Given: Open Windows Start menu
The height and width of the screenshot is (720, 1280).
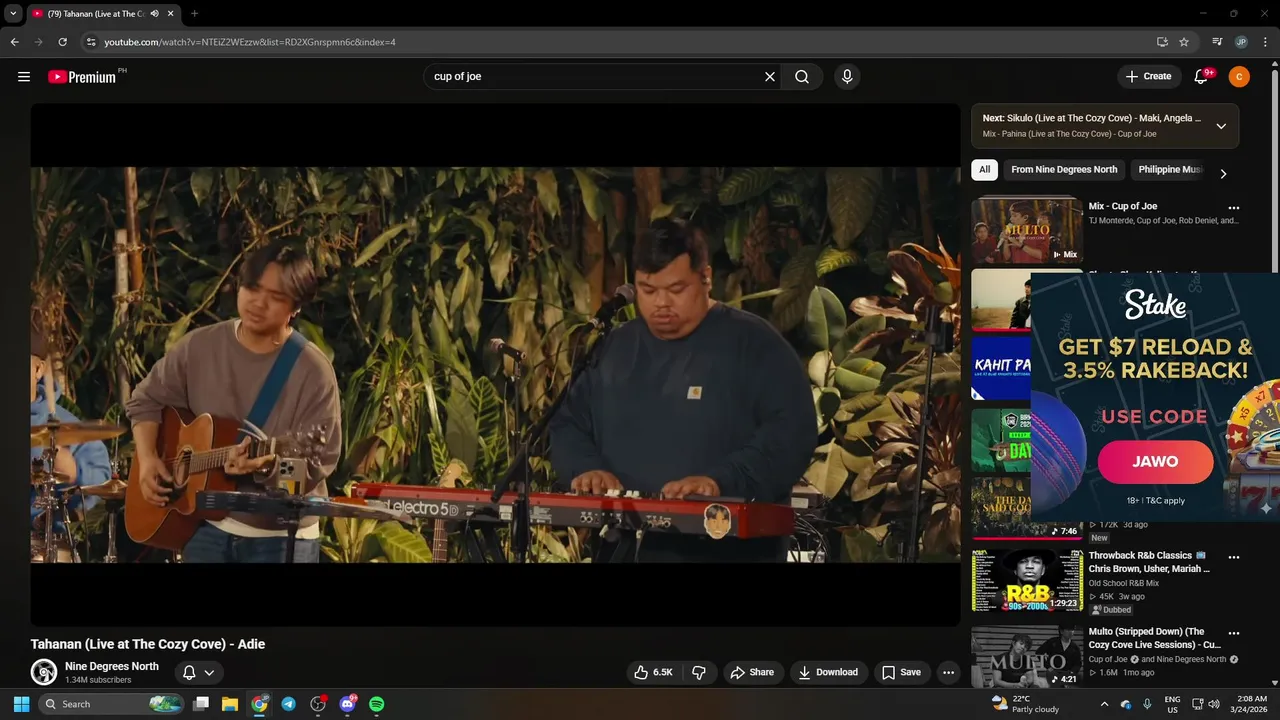Looking at the screenshot, I should (x=21, y=704).
